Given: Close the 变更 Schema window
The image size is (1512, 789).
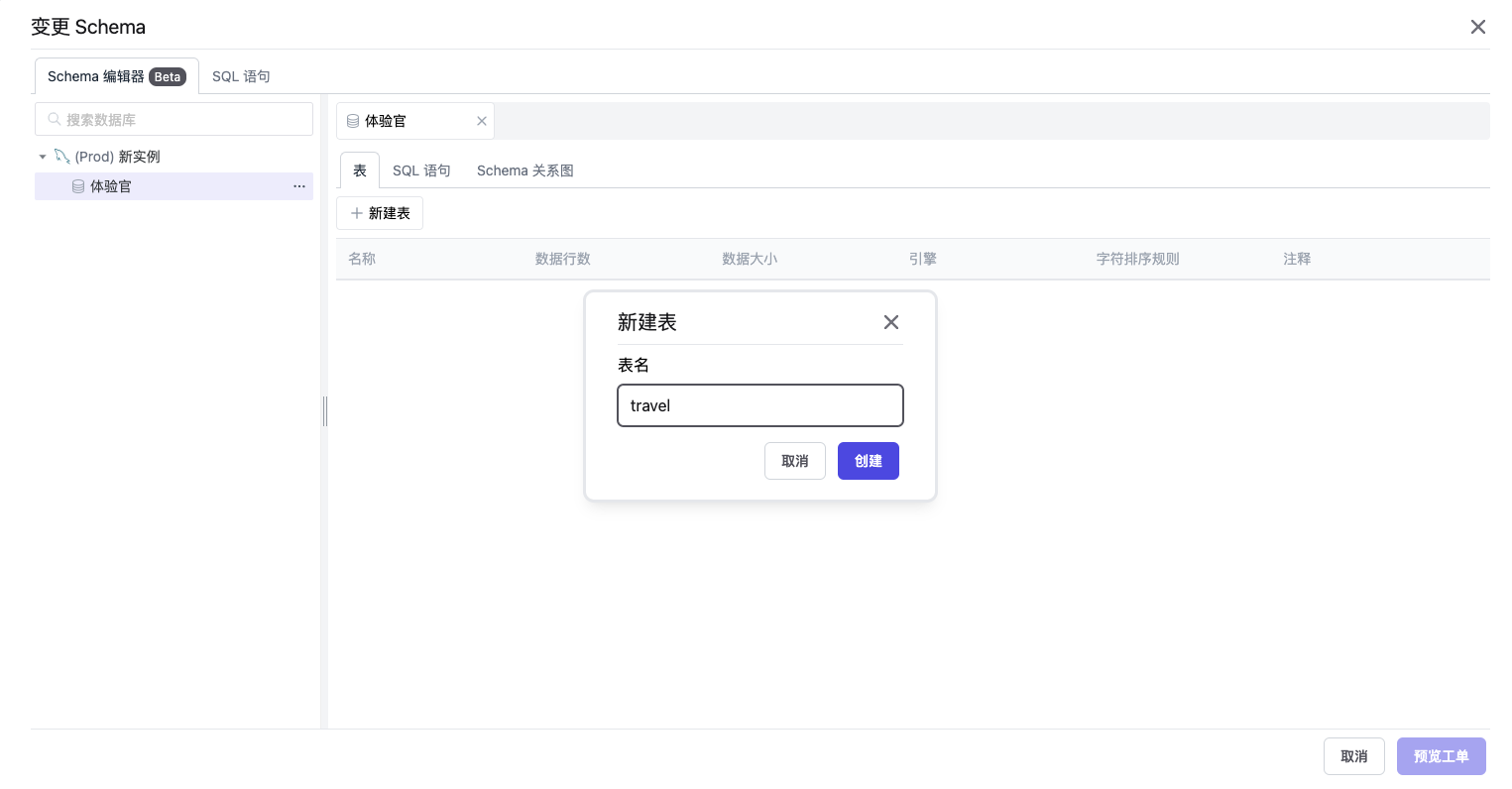Looking at the screenshot, I should (x=1477, y=27).
